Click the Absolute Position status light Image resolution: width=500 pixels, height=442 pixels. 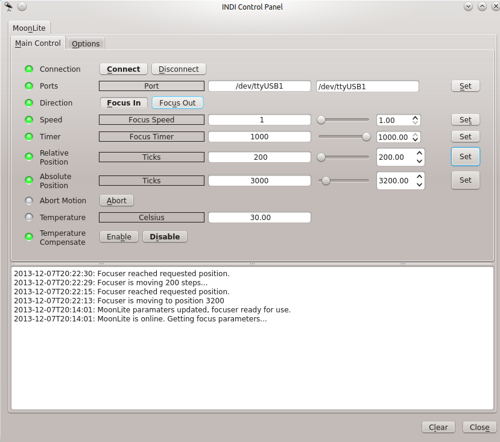click(29, 180)
